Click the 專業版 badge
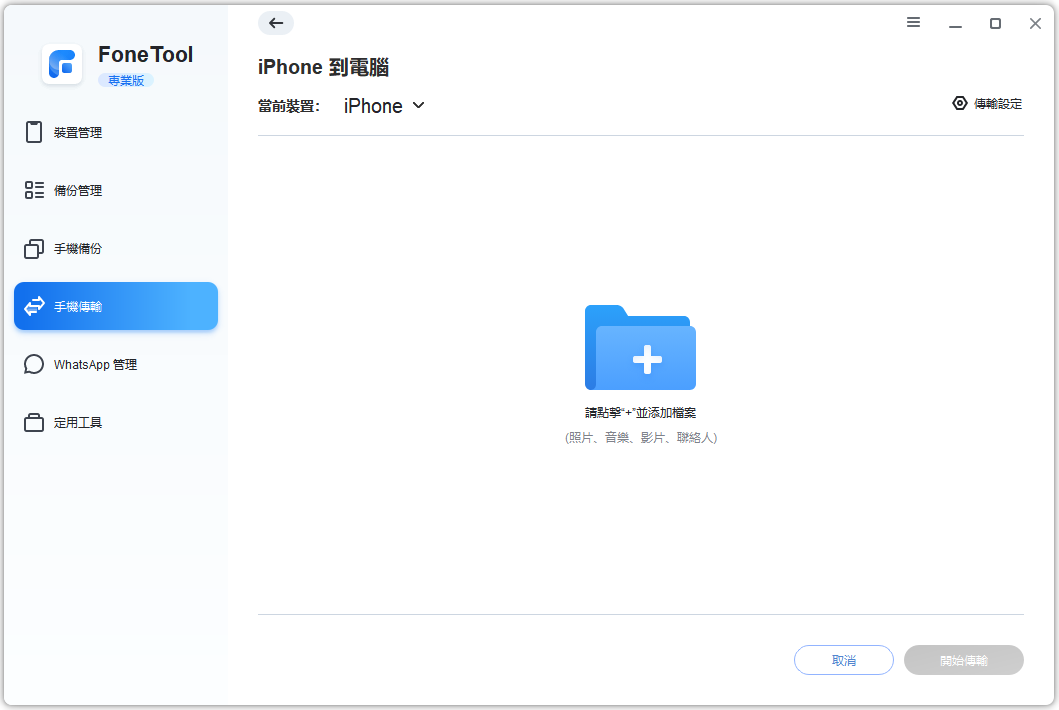Image resolution: width=1059 pixels, height=710 pixels. click(126, 81)
